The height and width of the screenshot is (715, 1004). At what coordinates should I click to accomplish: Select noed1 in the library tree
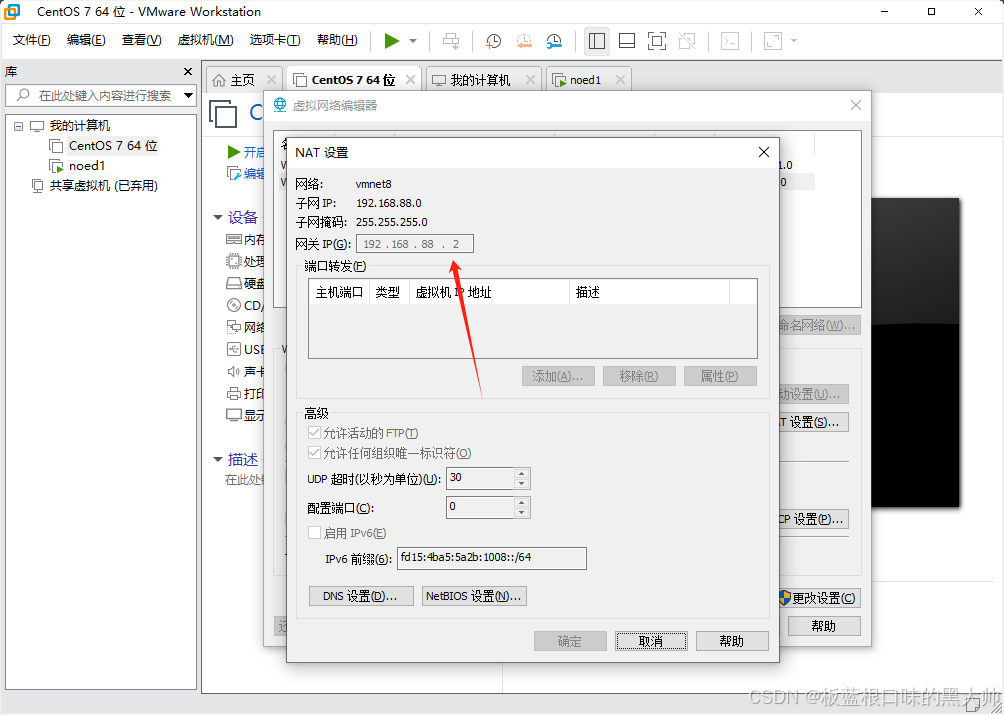click(87, 166)
